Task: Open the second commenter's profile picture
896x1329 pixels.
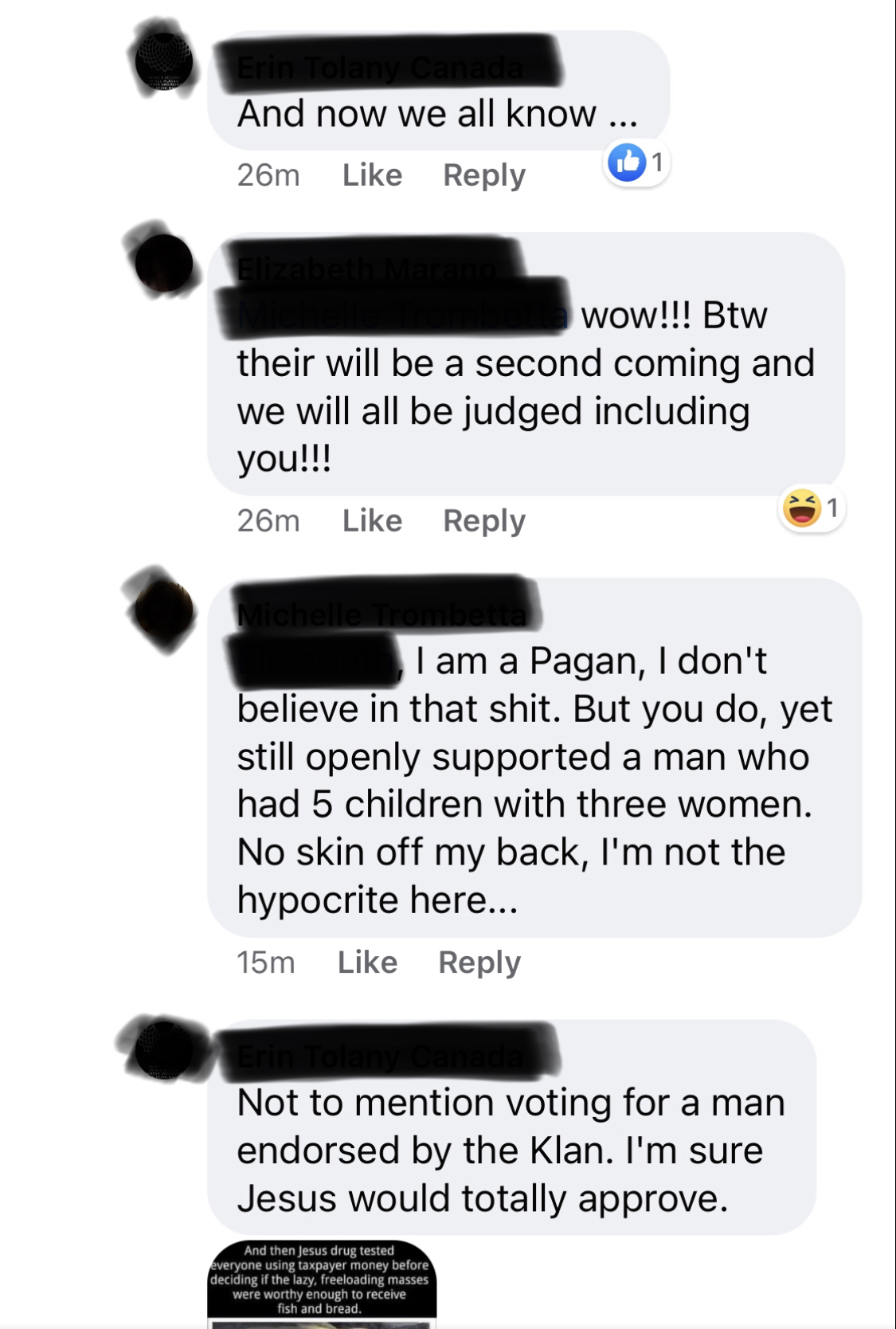Action: [164, 263]
